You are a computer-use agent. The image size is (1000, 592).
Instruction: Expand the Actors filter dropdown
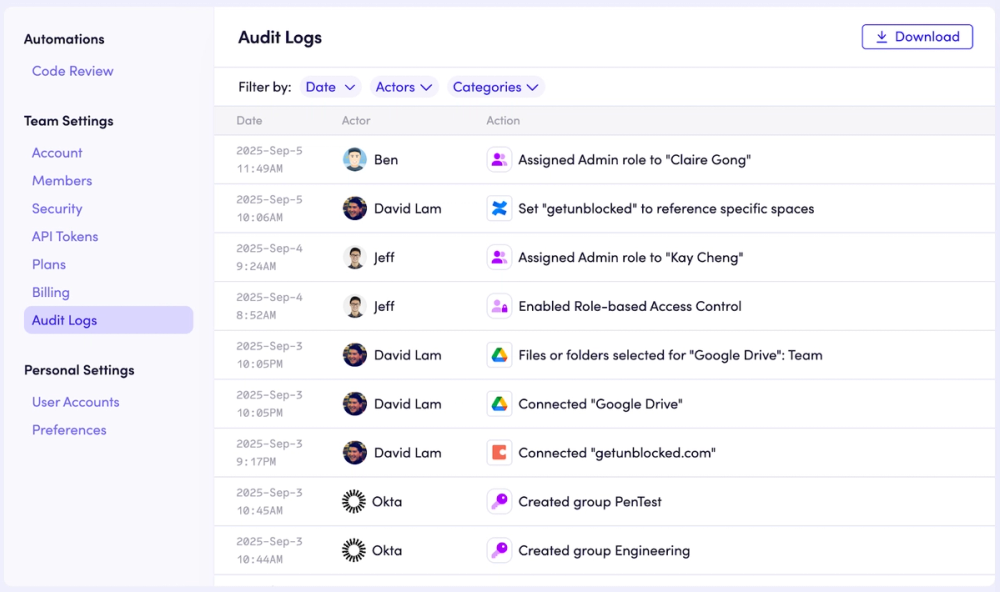pyautogui.click(x=404, y=87)
